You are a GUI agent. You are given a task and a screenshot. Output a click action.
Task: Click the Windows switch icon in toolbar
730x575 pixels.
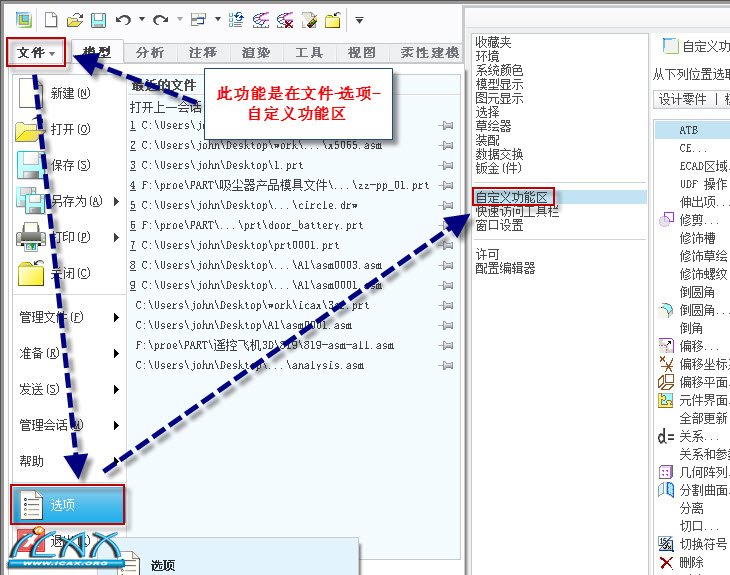[x=199, y=20]
